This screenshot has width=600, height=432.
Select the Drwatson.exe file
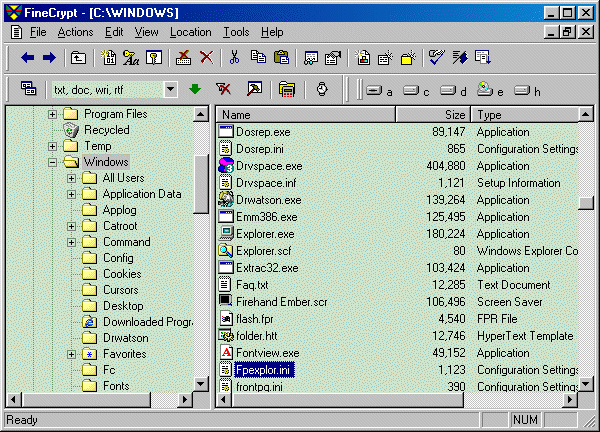click(x=269, y=200)
